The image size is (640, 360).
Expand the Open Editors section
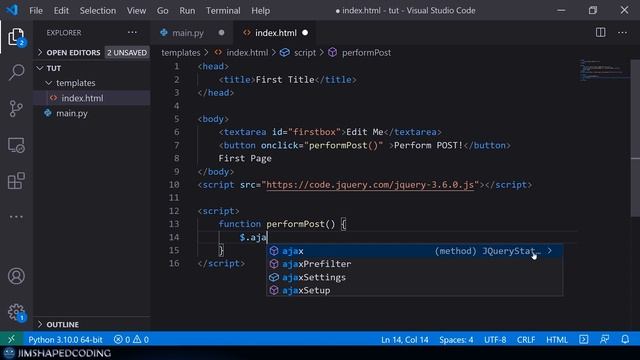73,53
